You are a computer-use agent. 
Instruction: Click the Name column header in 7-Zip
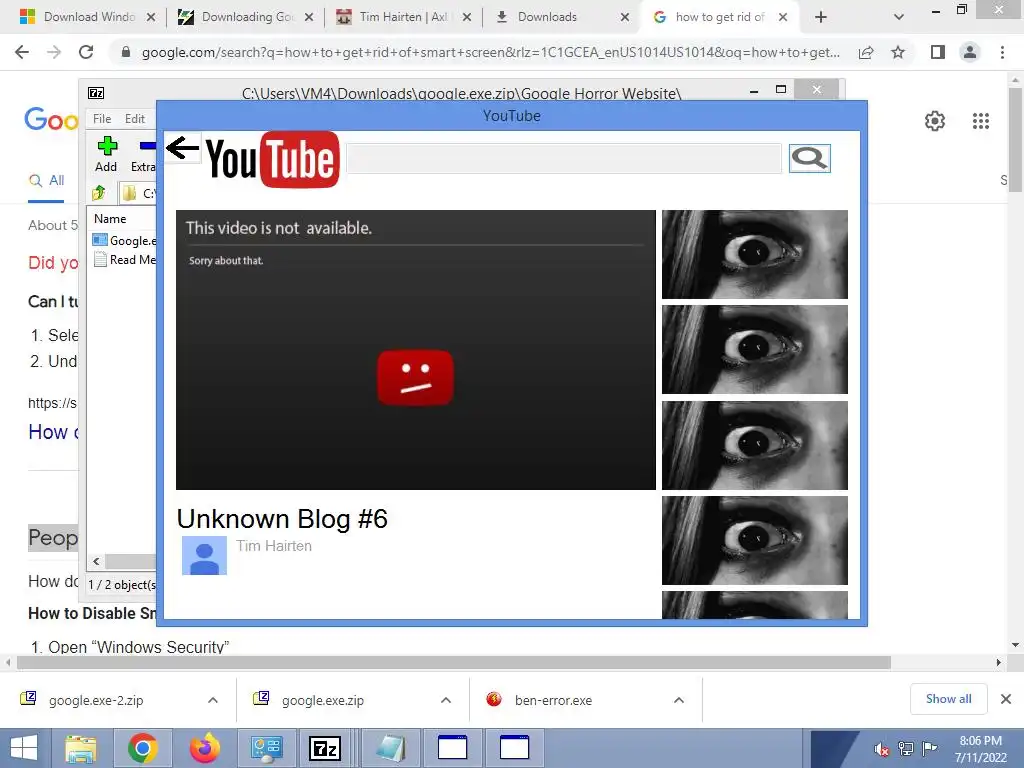click(x=110, y=219)
